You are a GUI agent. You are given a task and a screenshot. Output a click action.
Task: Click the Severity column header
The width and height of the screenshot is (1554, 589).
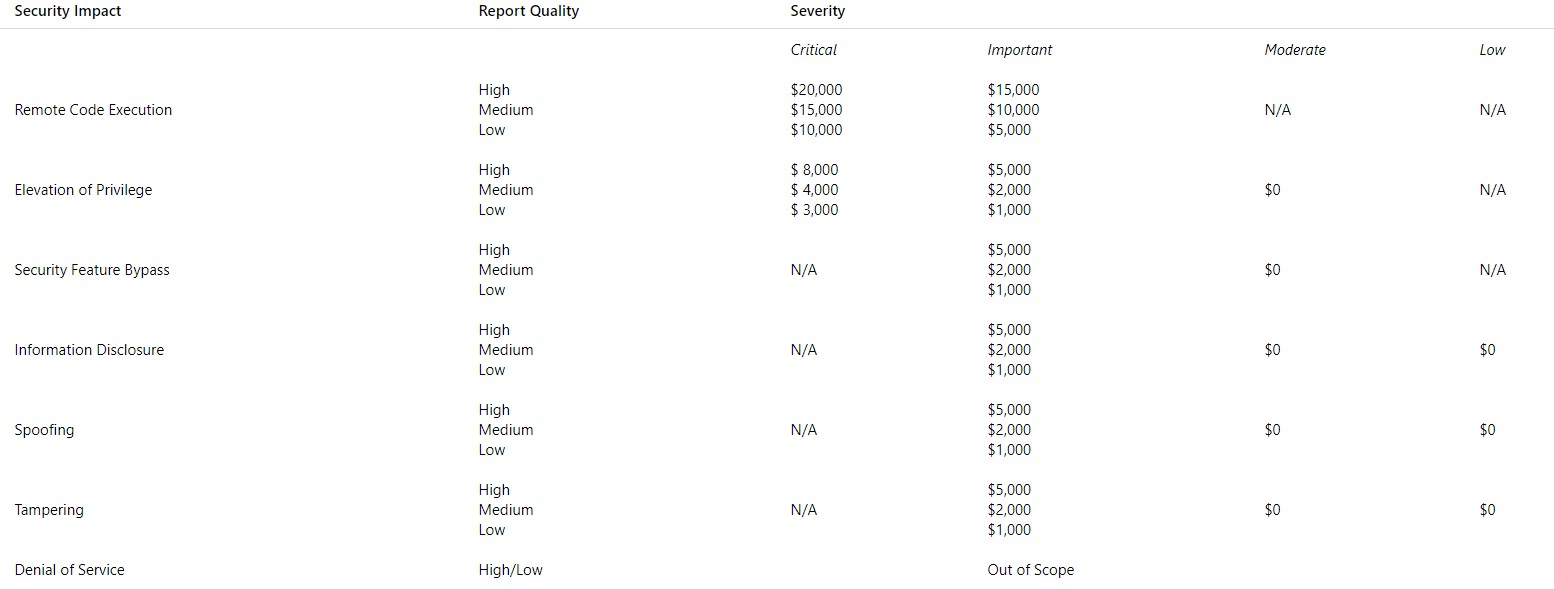point(817,11)
